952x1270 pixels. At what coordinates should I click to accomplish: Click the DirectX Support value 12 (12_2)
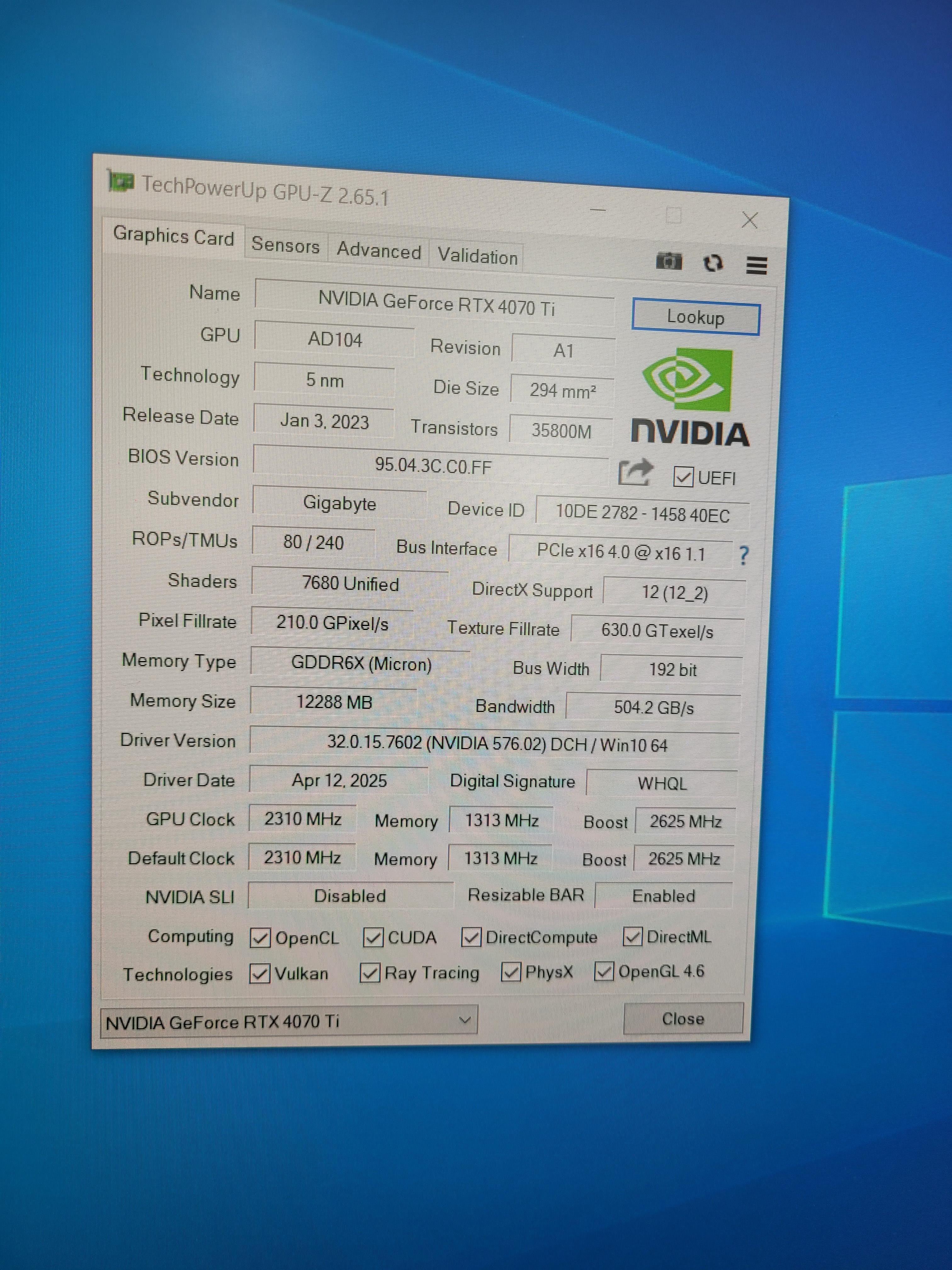(675, 592)
